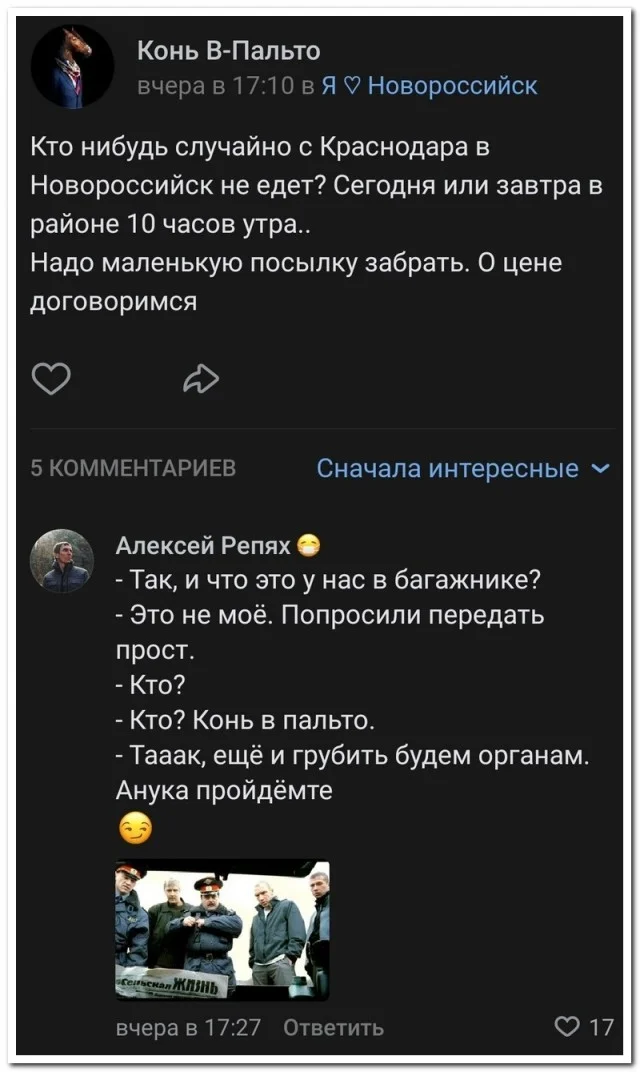Open the "5 комментариев" comments section
The height and width of the screenshot is (1072, 640).
(x=133, y=469)
